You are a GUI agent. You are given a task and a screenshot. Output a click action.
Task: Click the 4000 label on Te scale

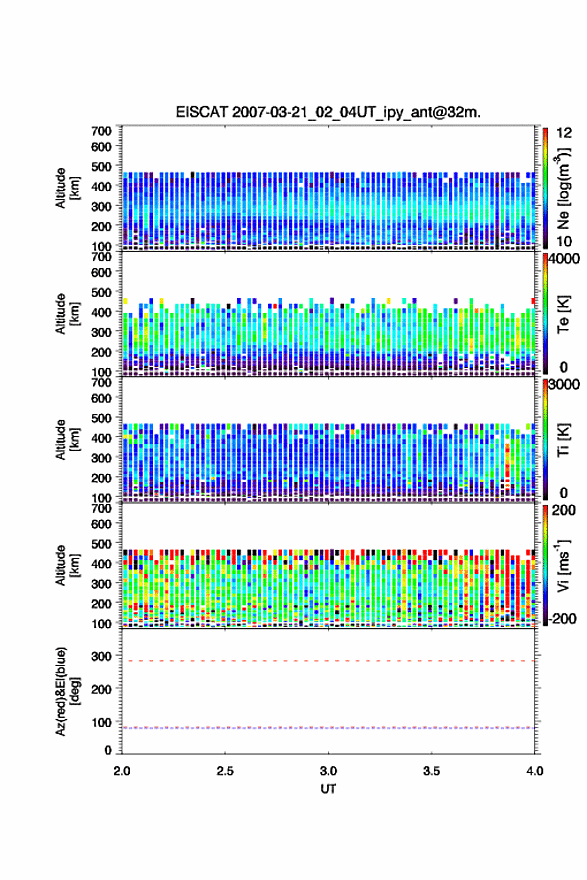(x=565, y=259)
